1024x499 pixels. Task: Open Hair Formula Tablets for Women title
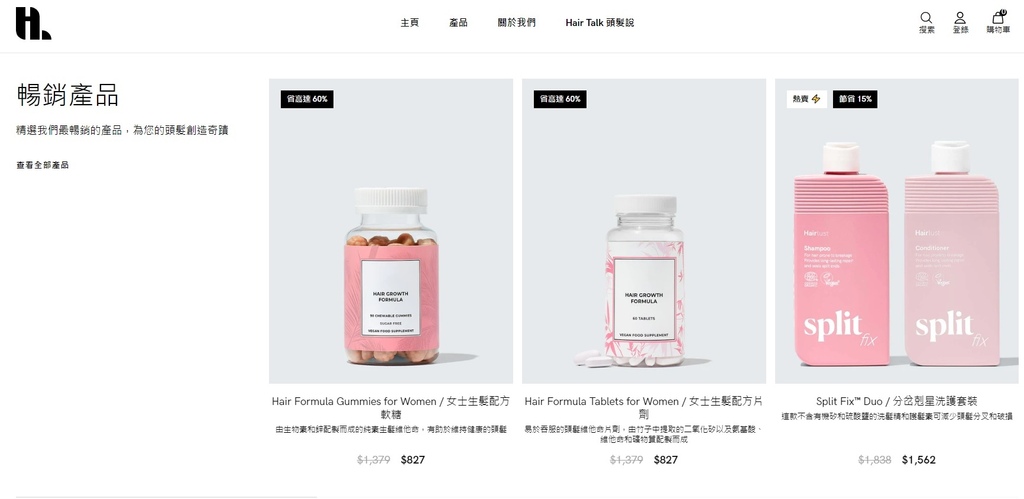pyautogui.click(x=643, y=408)
